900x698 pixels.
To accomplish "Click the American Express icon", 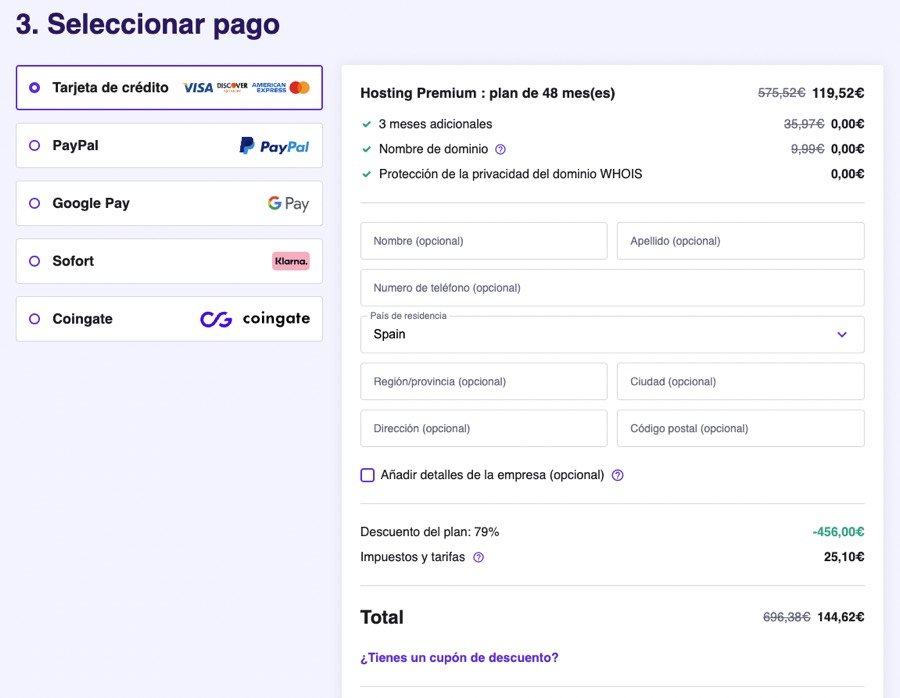I will pos(268,87).
